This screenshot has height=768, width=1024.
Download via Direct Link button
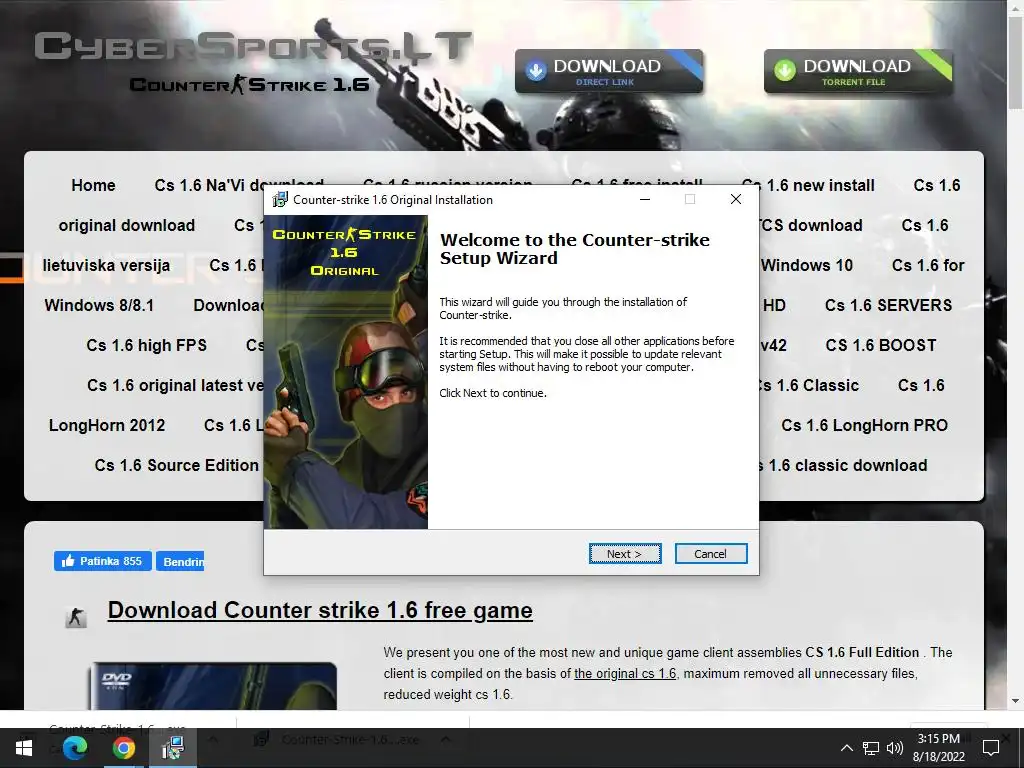[x=609, y=71]
